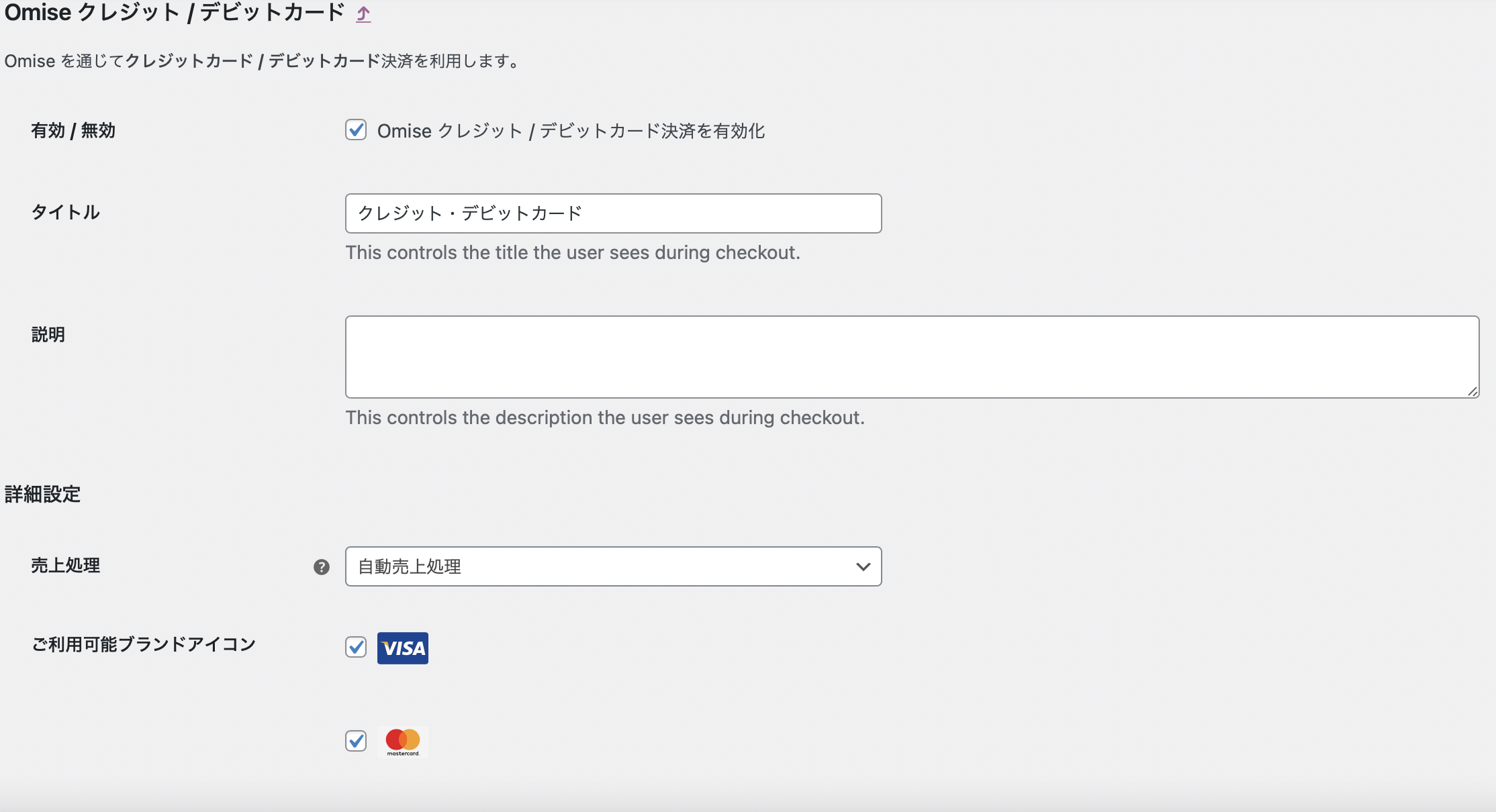Click the title help text below タイトル field
1496x812 pixels.
click(573, 253)
